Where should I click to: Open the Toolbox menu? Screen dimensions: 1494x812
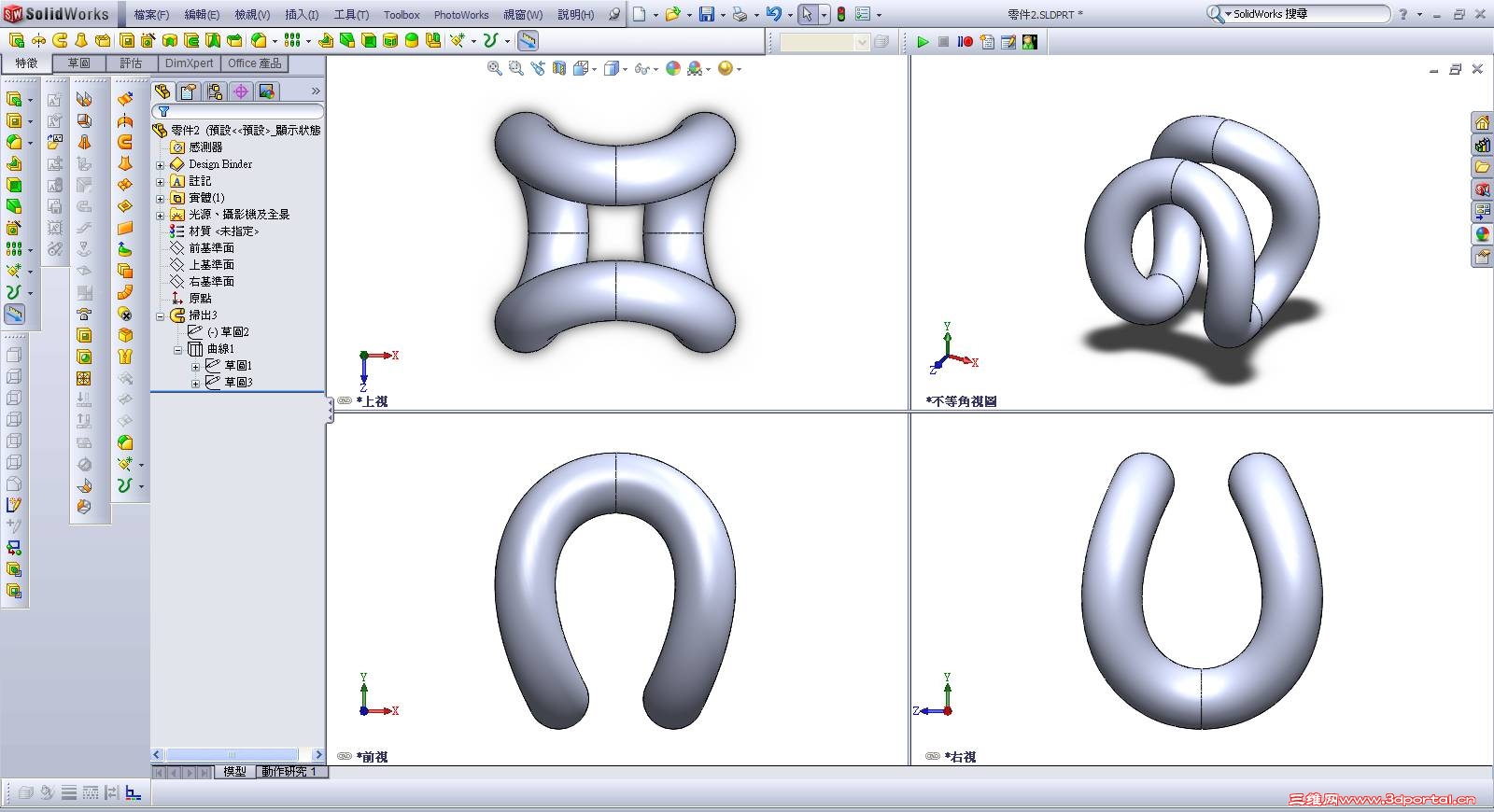[402, 15]
